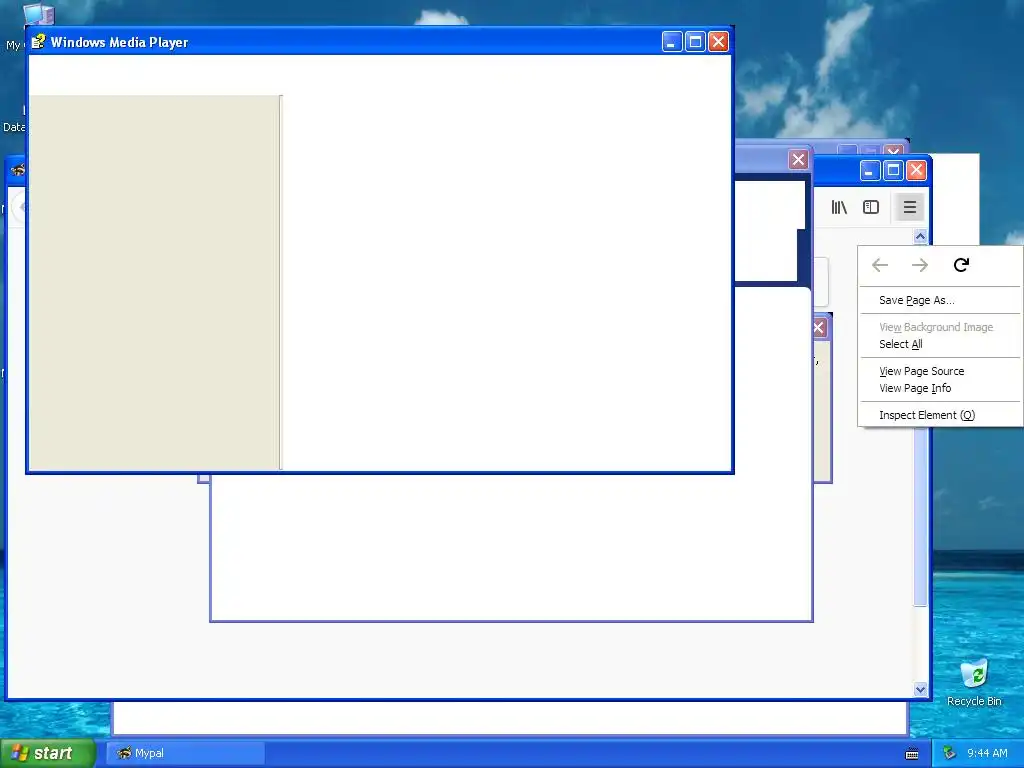The height and width of the screenshot is (768, 1024).
Task: Maximize the Mypal browser window
Action: [x=893, y=170]
